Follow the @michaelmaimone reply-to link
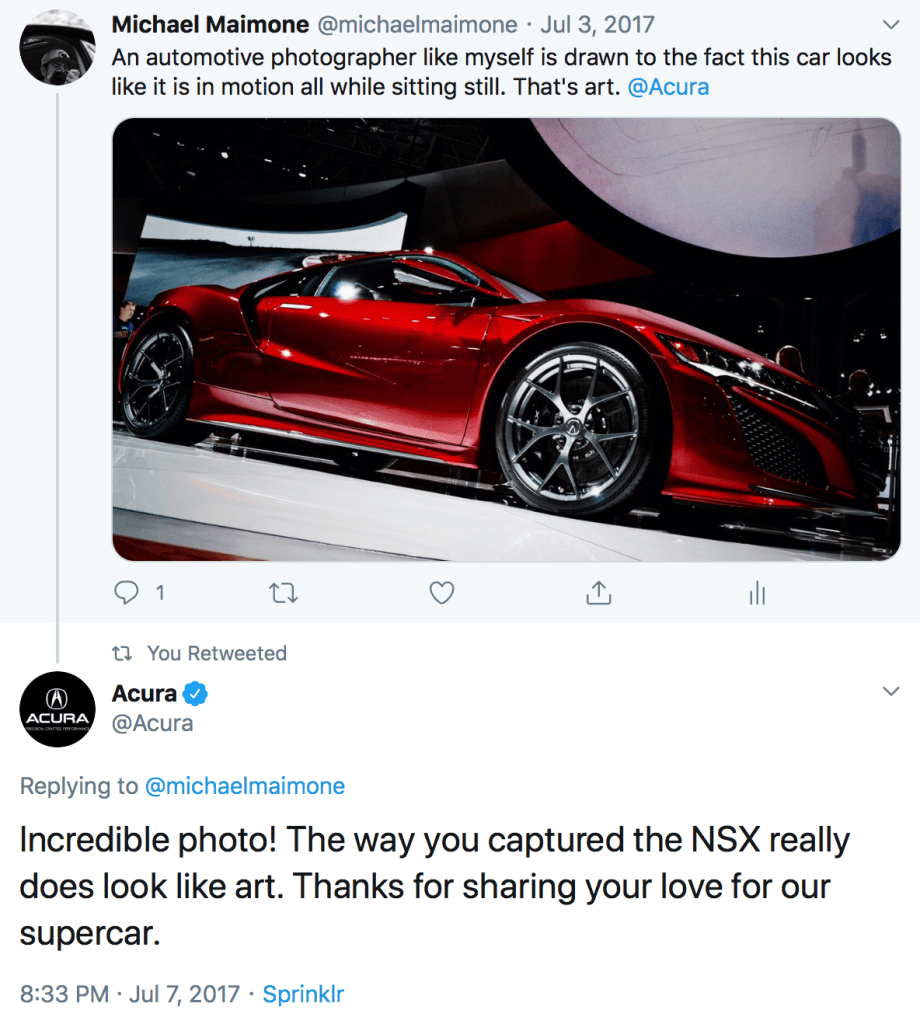 pos(245,786)
